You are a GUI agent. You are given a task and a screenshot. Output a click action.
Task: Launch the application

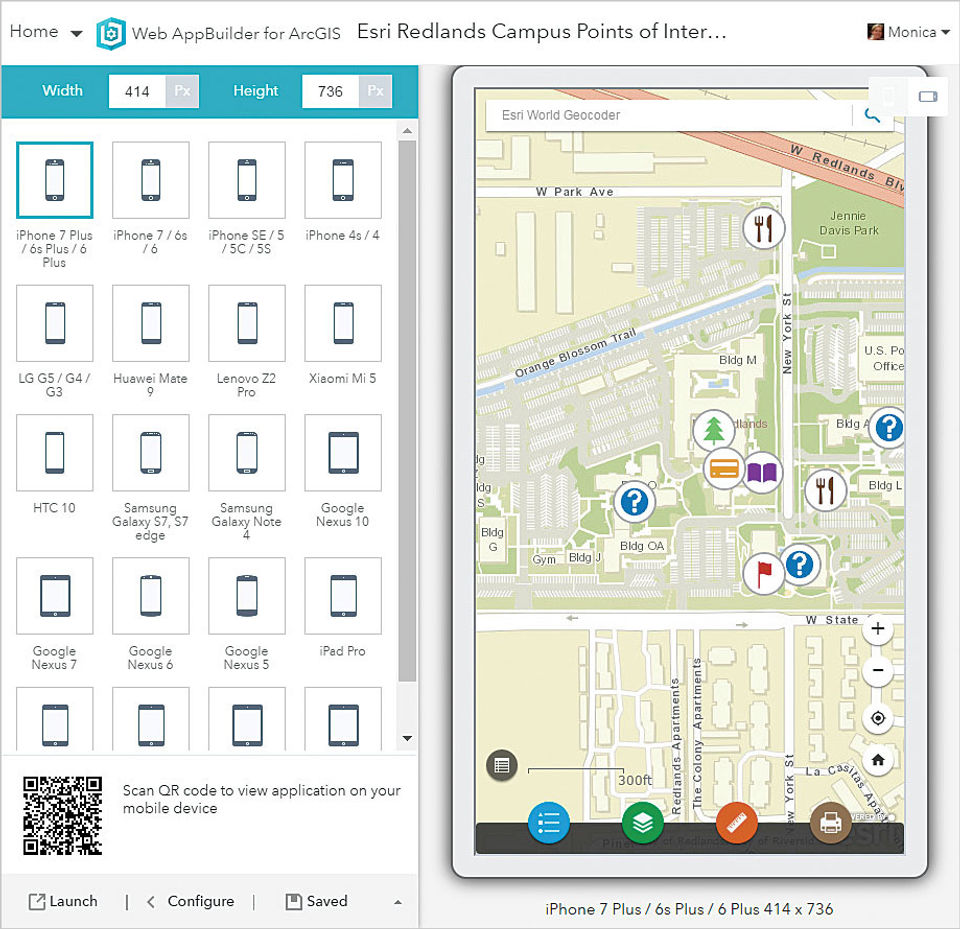coord(63,901)
